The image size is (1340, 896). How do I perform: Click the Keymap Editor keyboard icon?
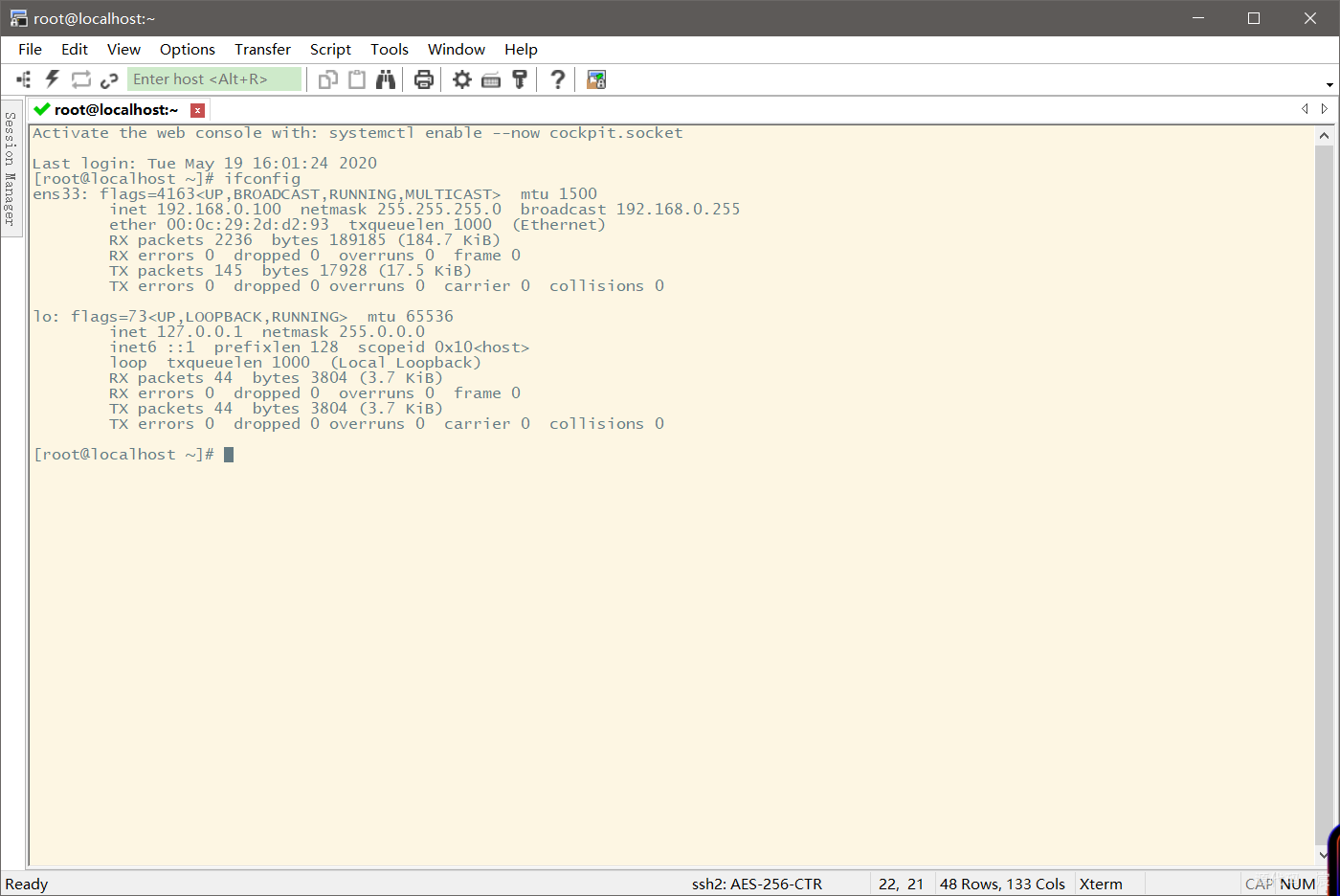(x=491, y=80)
